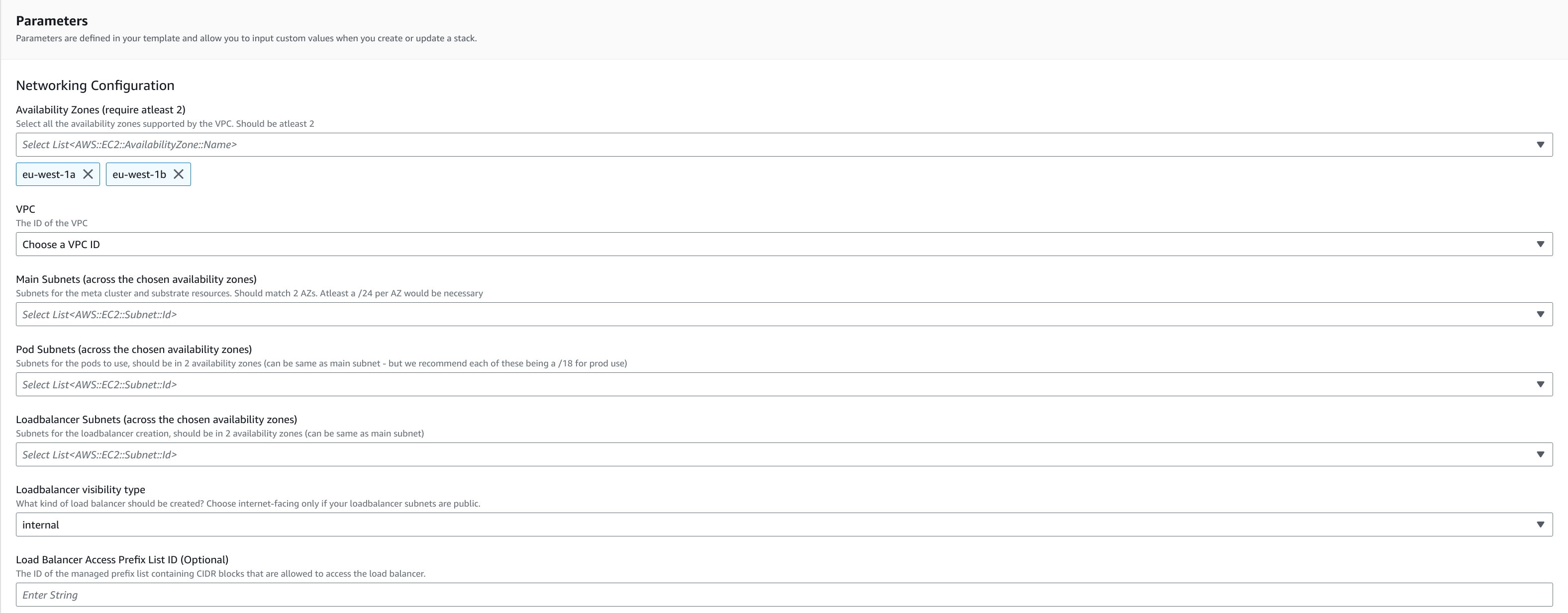Click VPC dropdown arrow icon
The height and width of the screenshot is (613, 1568).
pyautogui.click(x=1540, y=245)
